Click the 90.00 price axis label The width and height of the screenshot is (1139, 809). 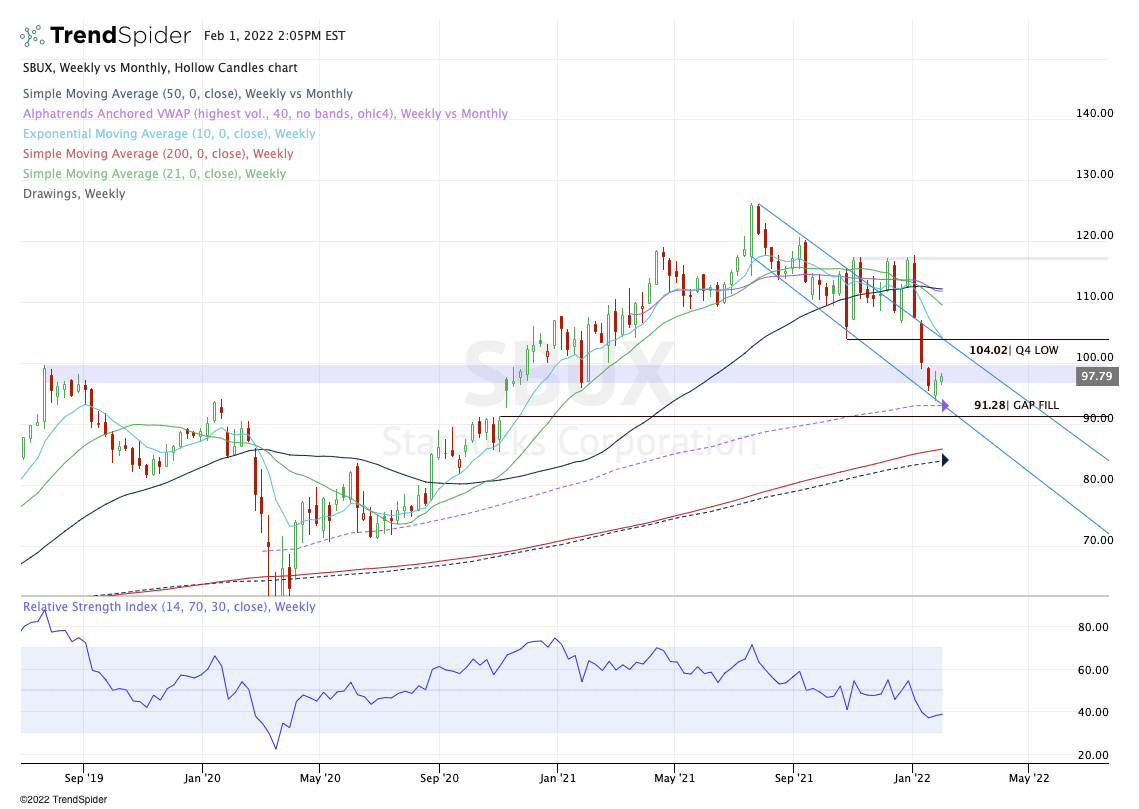(x=1098, y=418)
